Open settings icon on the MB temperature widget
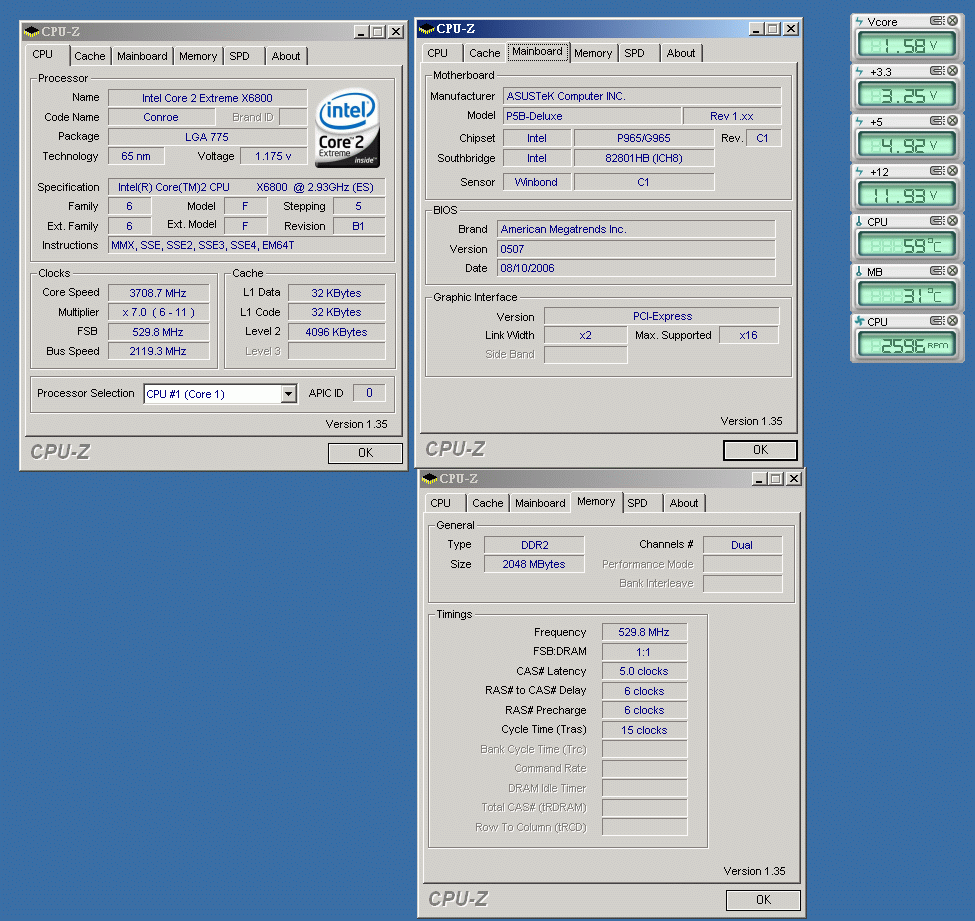This screenshot has width=975, height=921. [x=937, y=271]
